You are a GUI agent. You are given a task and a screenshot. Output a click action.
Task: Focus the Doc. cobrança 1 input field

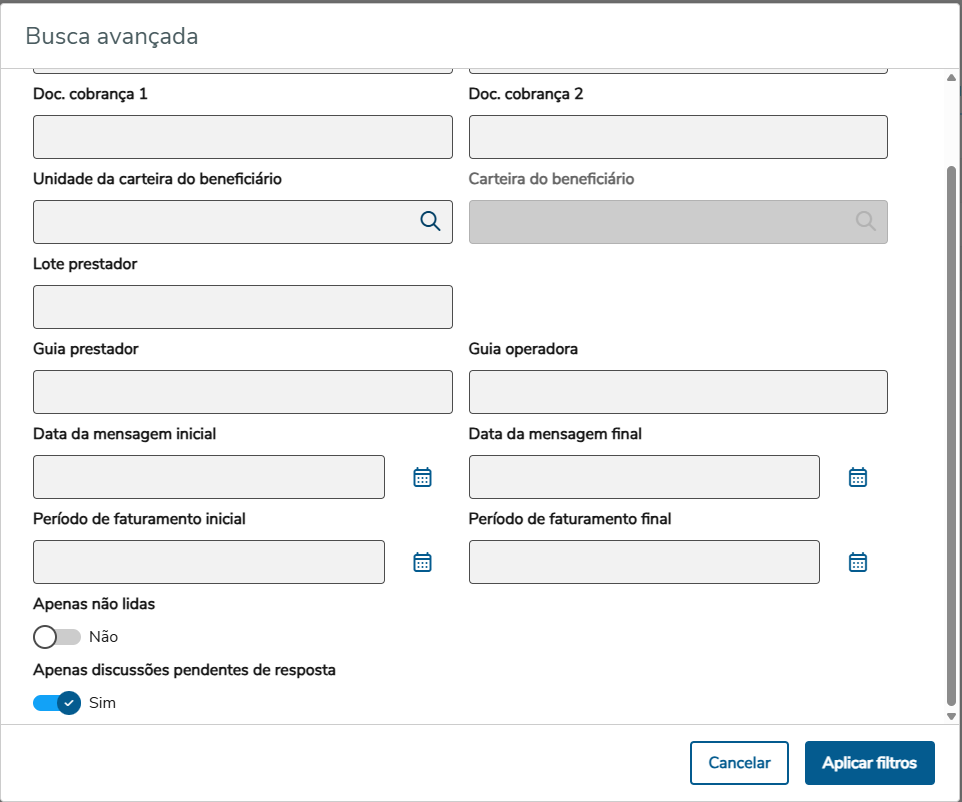point(242,137)
